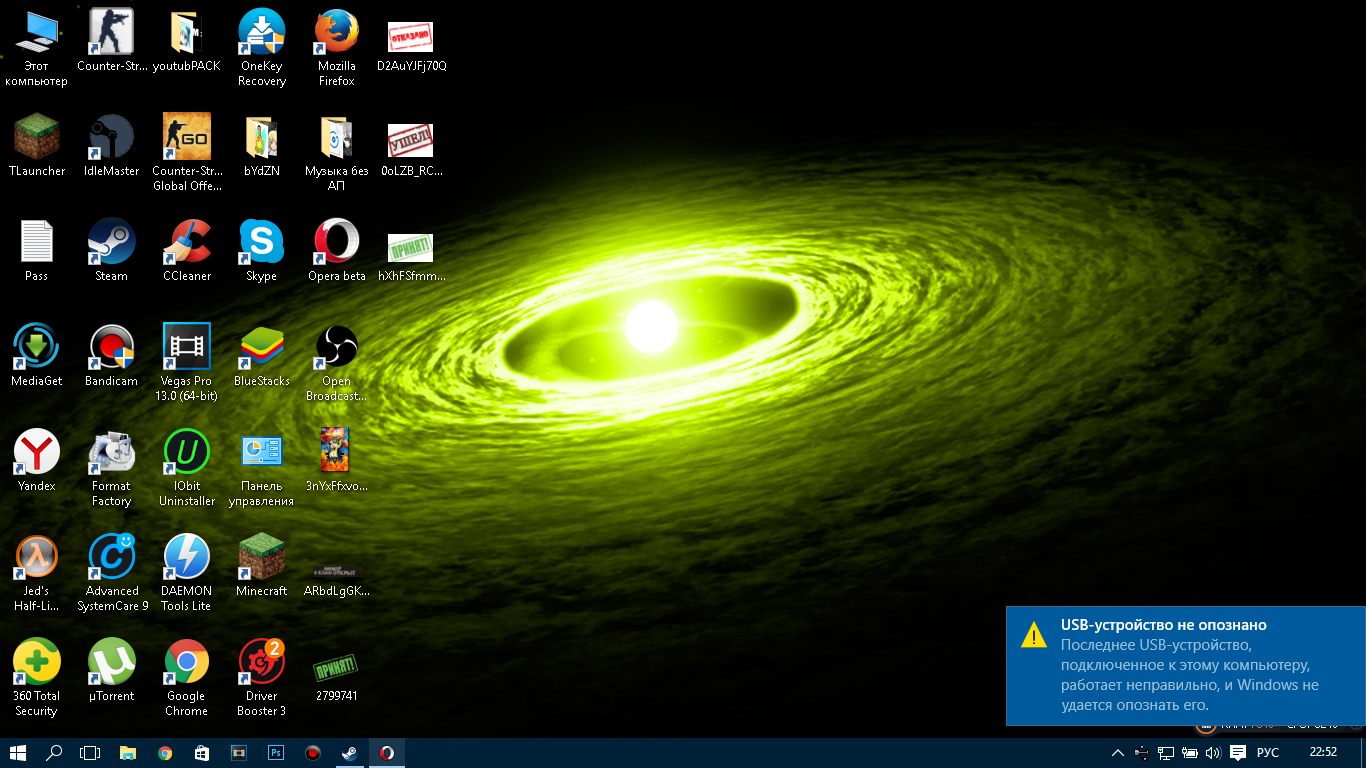Select the CCleaner desktop icon
Screen dimensions: 1366x768
coord(187,243)
